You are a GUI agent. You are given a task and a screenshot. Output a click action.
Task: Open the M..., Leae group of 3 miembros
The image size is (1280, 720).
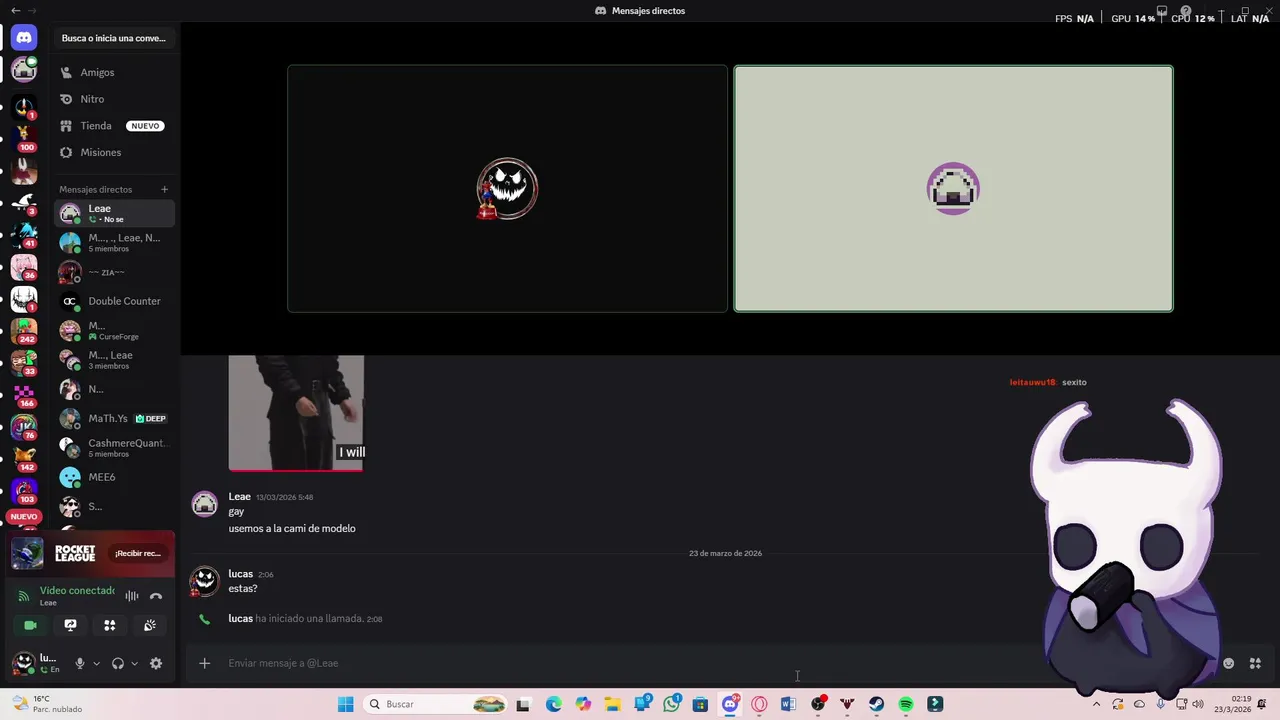click(114, 359)
